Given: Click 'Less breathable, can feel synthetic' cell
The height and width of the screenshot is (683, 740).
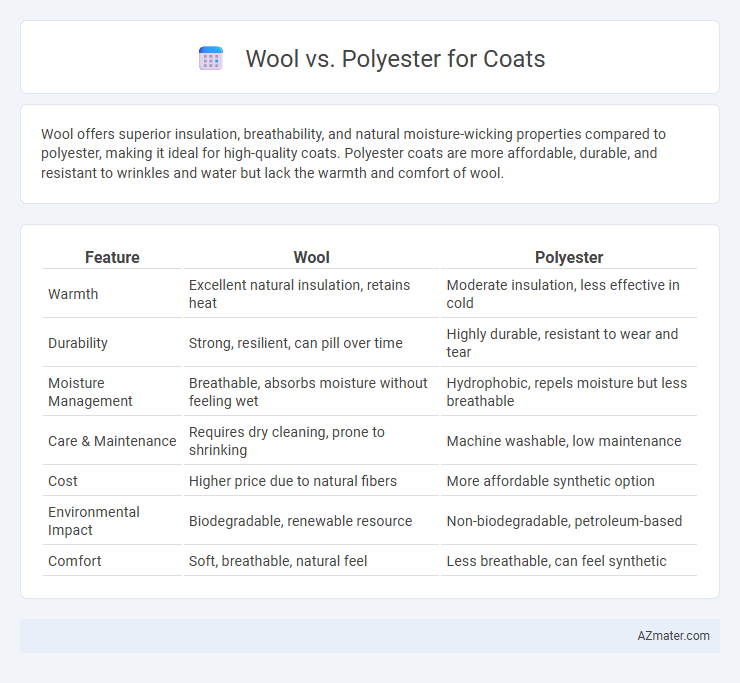Looking at the screenshot, I should click(x=569, y=561).
